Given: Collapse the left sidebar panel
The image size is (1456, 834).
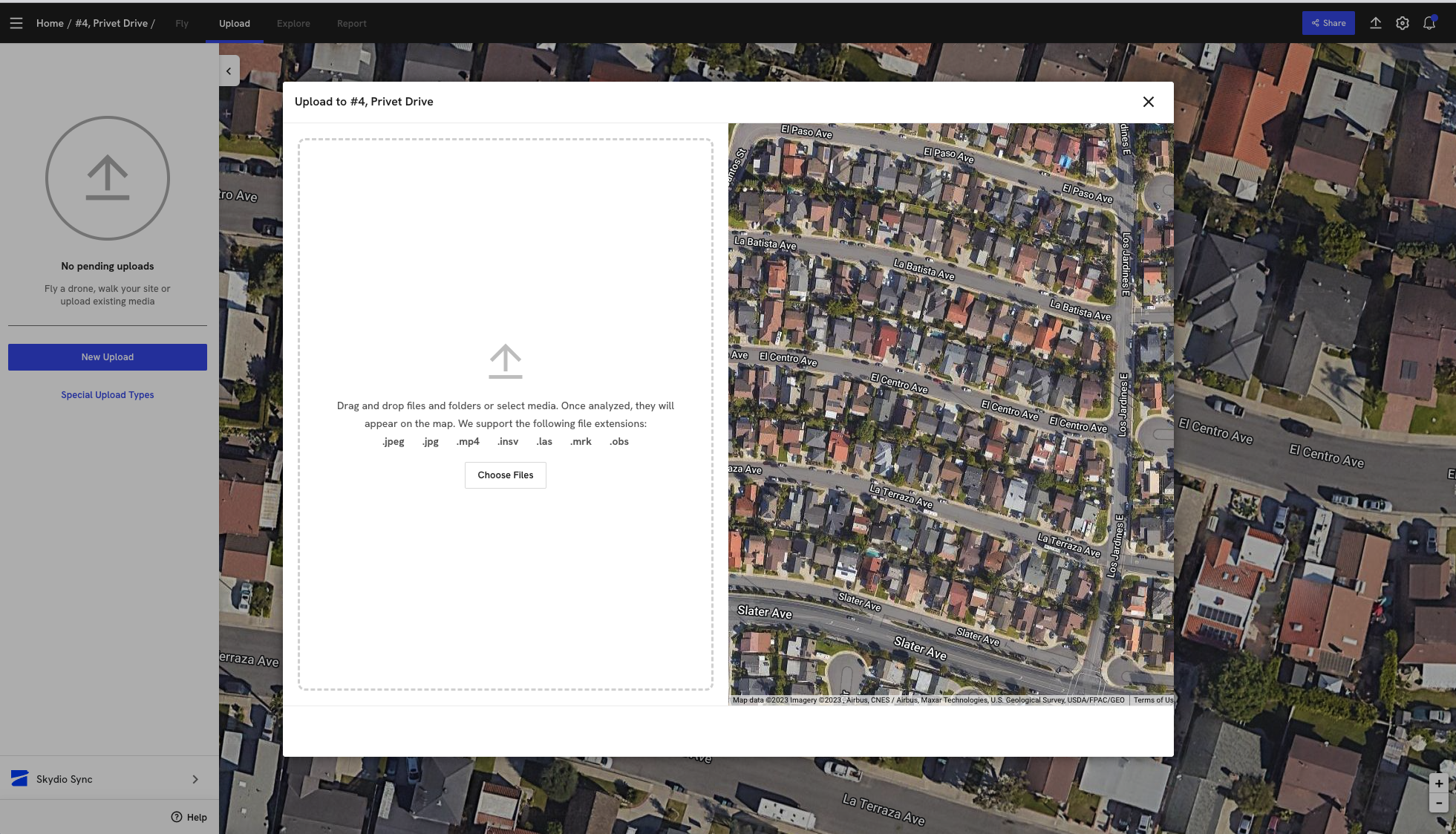Looking at the screenshot, I should tap(229, 71).
